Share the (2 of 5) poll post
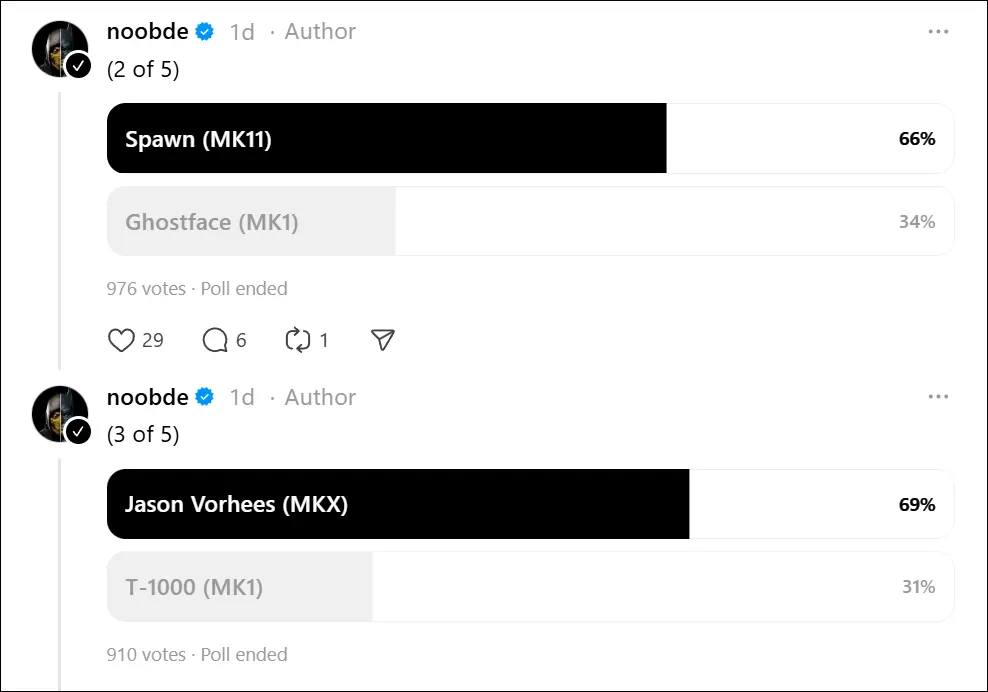 point(382,341)
